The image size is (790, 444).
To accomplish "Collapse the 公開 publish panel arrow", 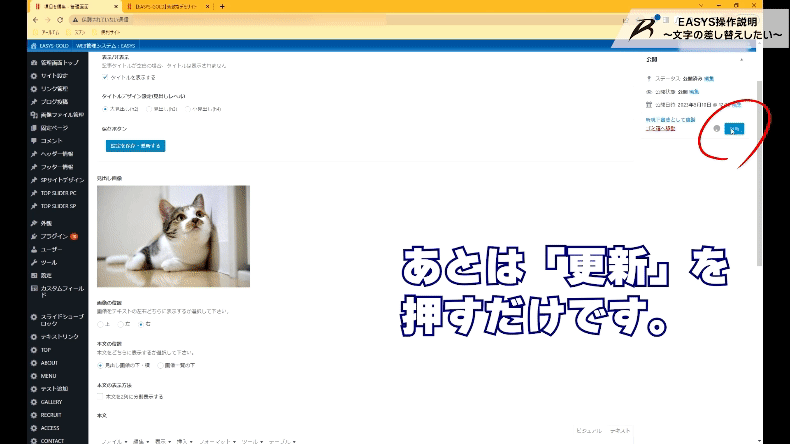I will [741, 60].
